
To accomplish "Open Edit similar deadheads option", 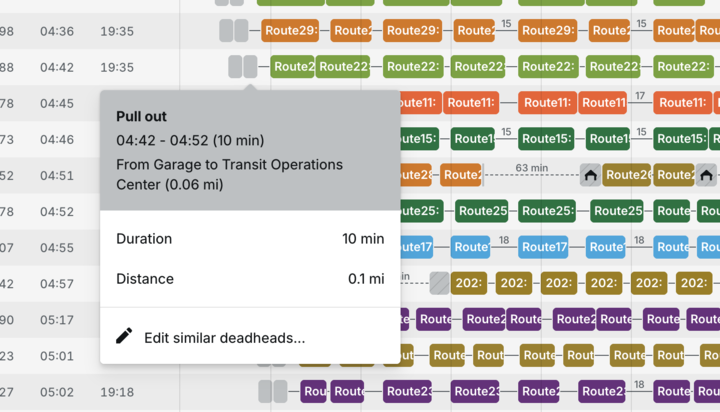I will [x=224, y=338].
